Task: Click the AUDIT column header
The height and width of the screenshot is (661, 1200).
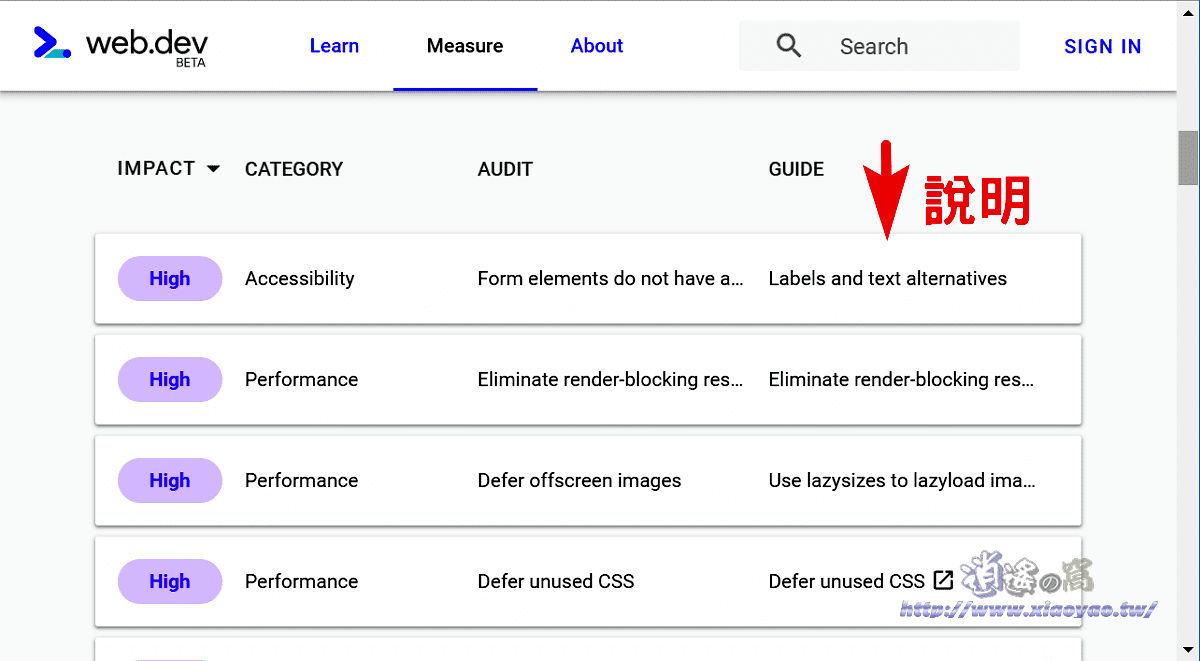Action: (x=505, y=170)
